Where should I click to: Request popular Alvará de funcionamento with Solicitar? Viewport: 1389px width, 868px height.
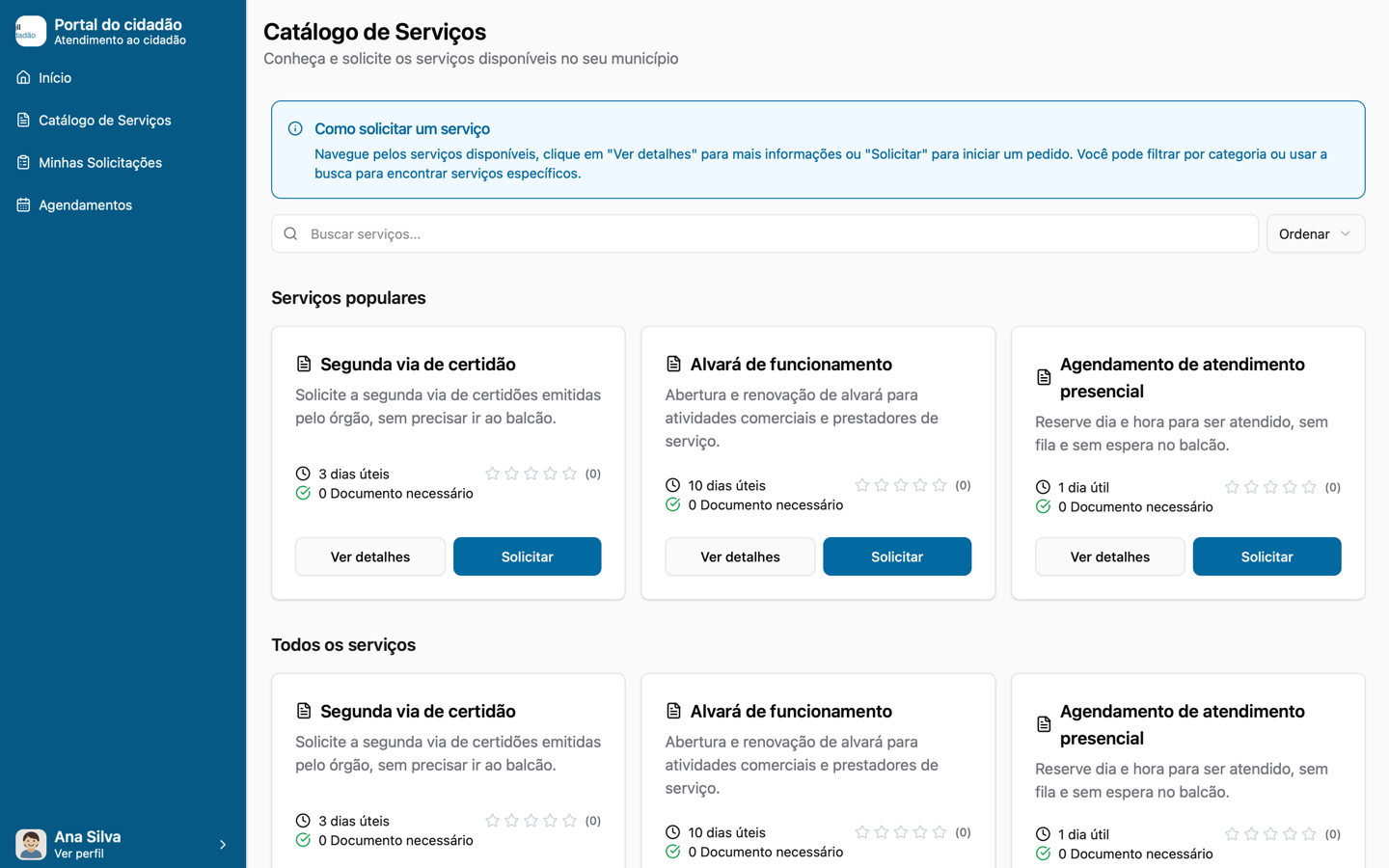pos(897,556)
